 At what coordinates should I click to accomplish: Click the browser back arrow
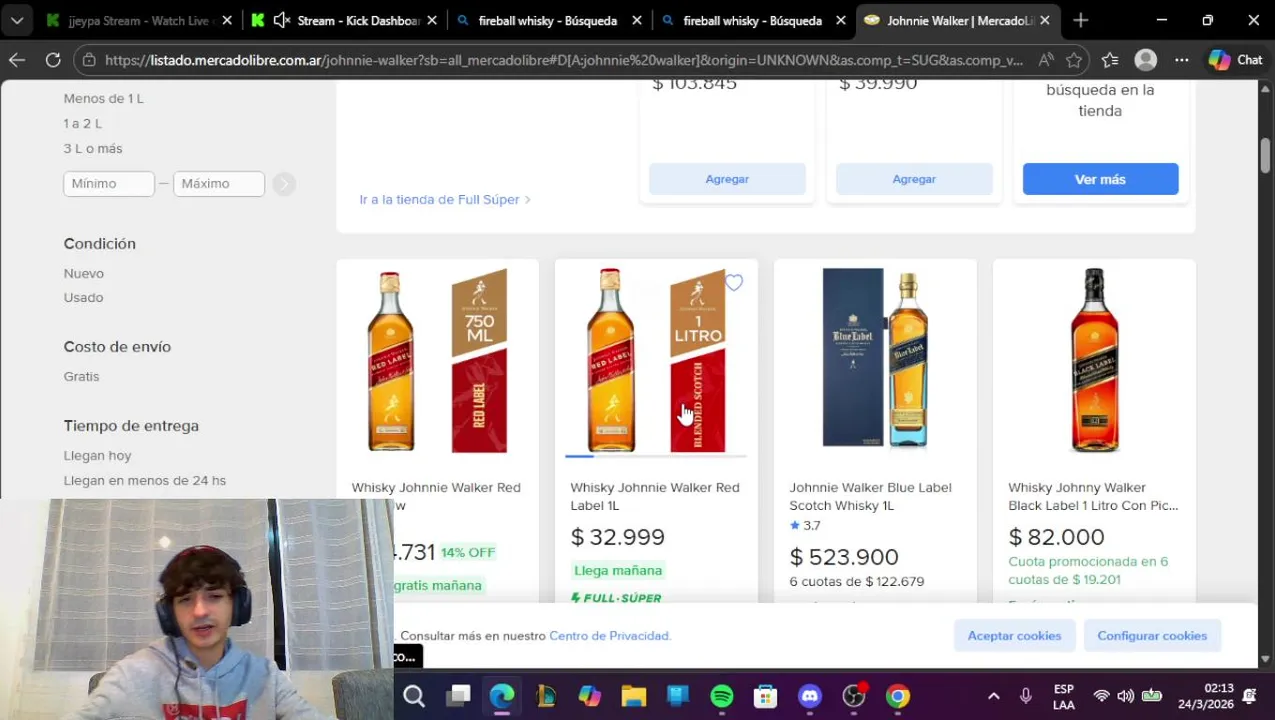[x=17, y=60]
